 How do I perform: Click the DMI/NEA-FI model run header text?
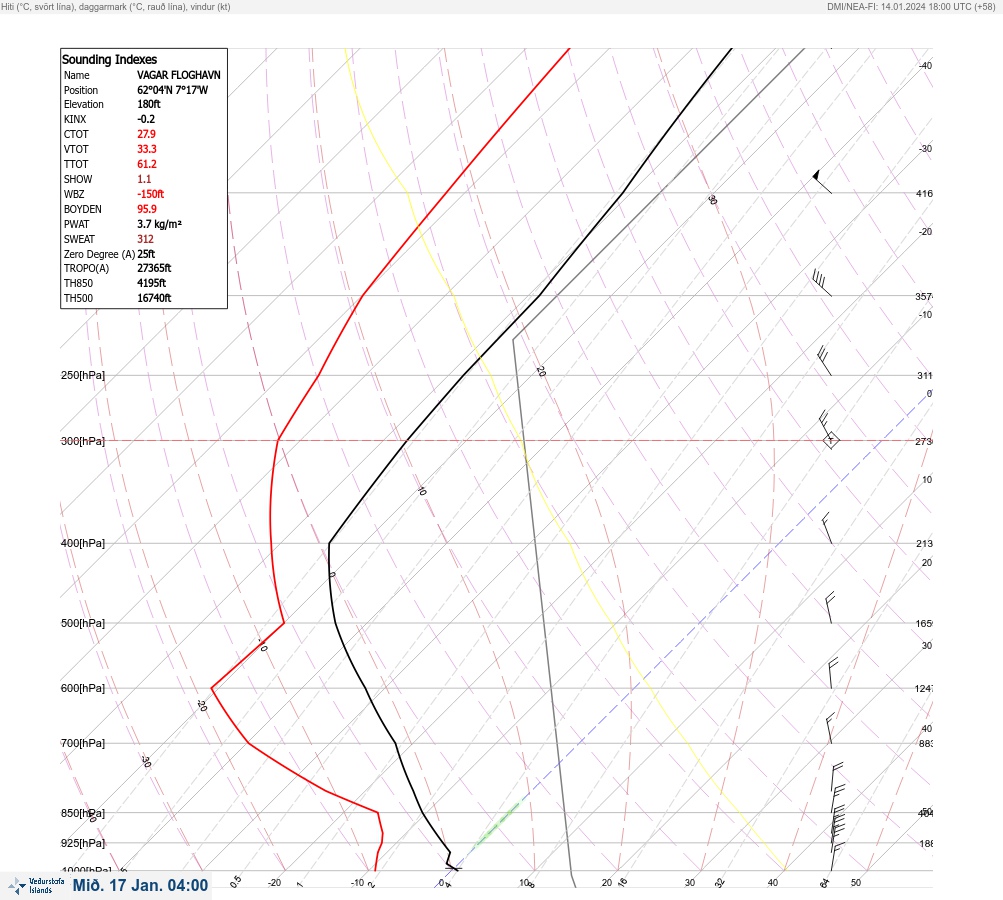click(911, 6)
